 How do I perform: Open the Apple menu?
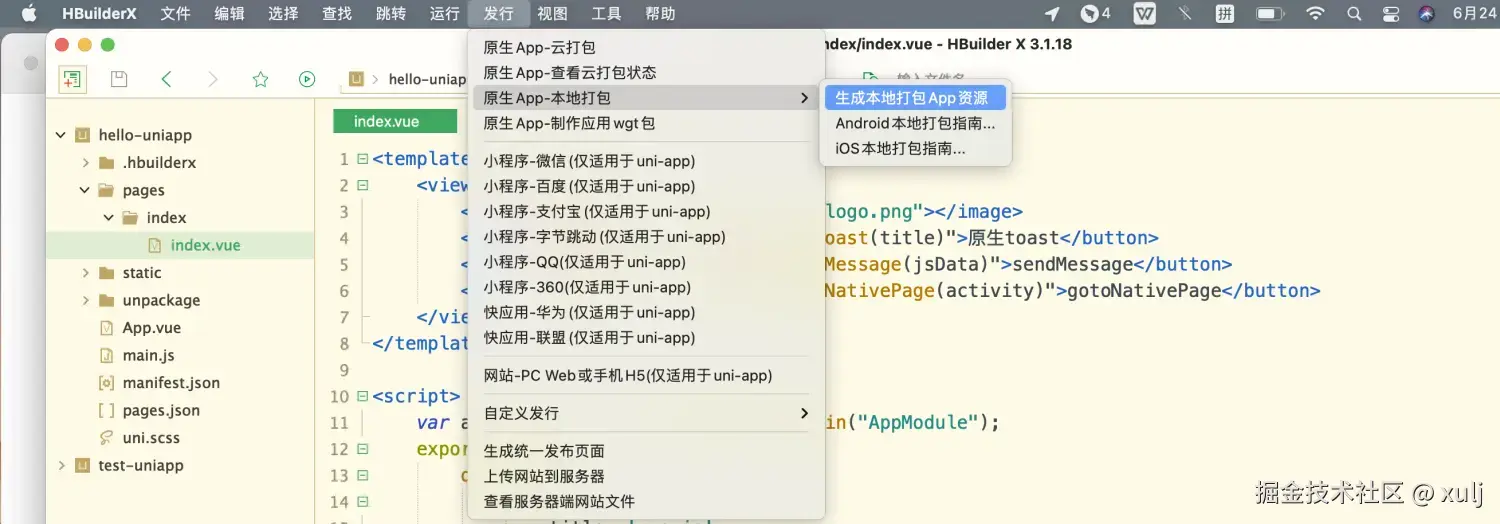click(x=28, y=13)
